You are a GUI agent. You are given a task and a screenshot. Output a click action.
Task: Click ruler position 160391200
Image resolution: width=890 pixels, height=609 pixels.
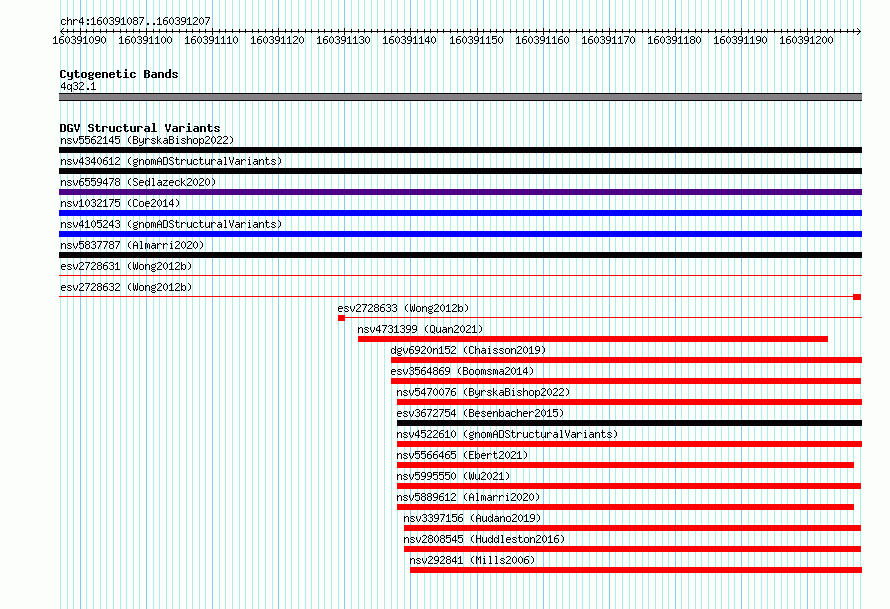coord(806,40)
